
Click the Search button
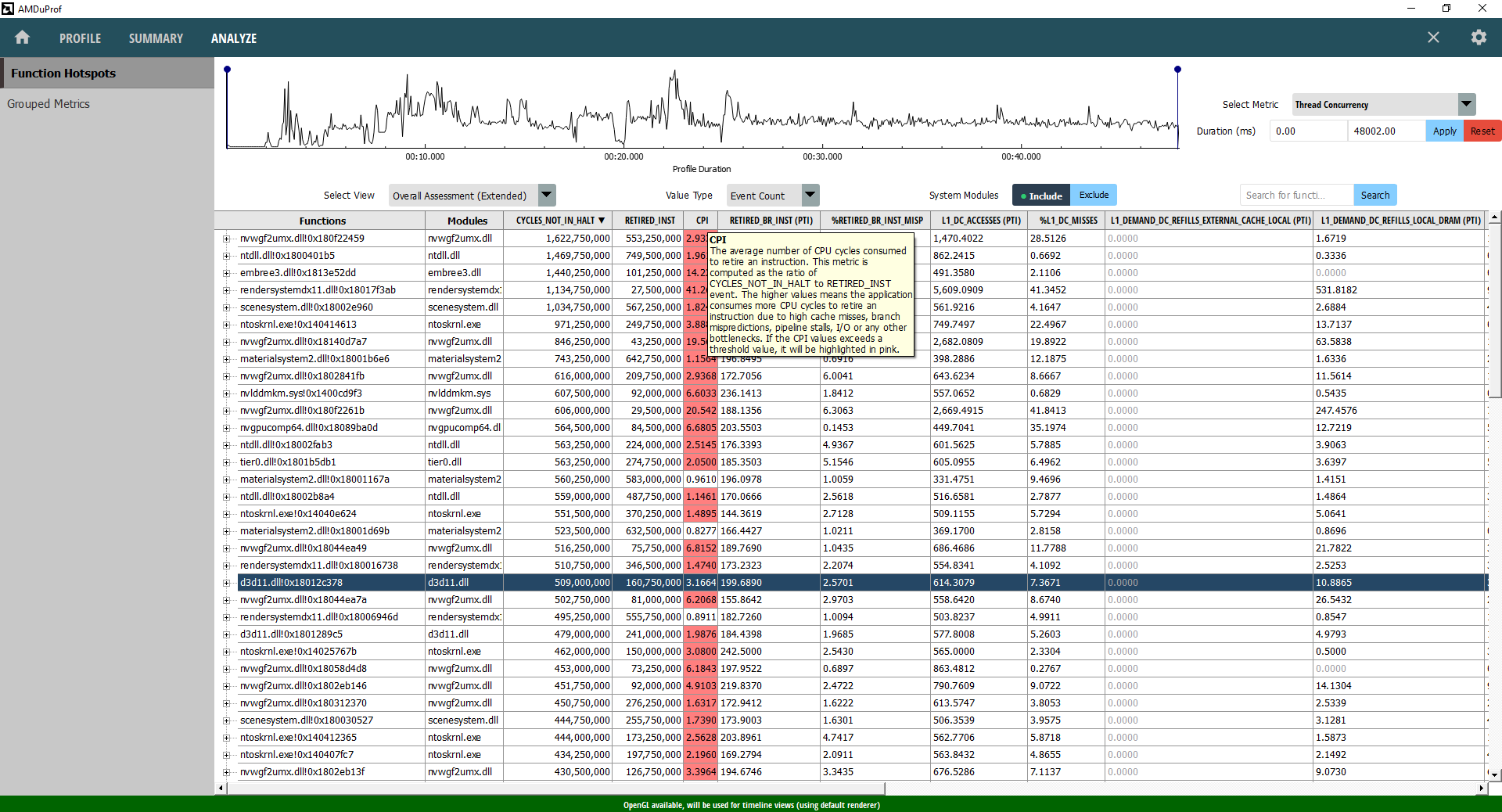(x=1375, y=195)
